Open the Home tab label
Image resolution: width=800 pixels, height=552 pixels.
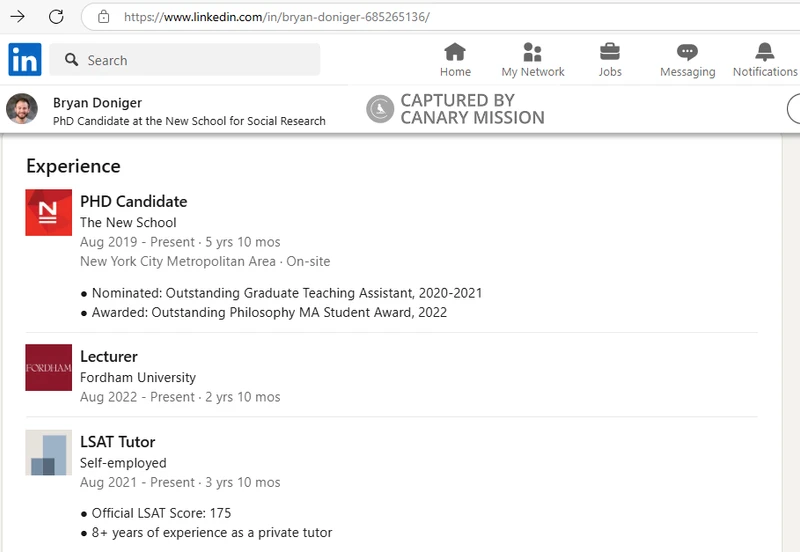455,72
